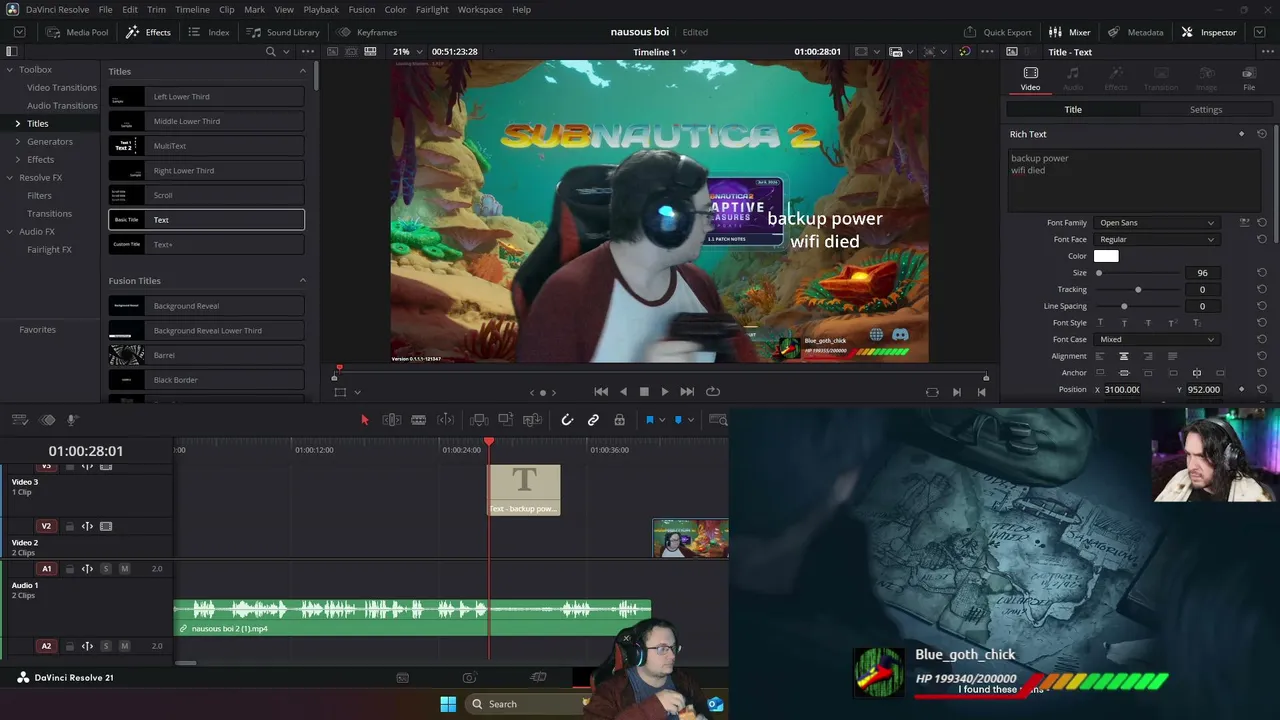Open the Flag color dropdown arrow
This screenshot has width=1280, height=720.
pos(661,420)
